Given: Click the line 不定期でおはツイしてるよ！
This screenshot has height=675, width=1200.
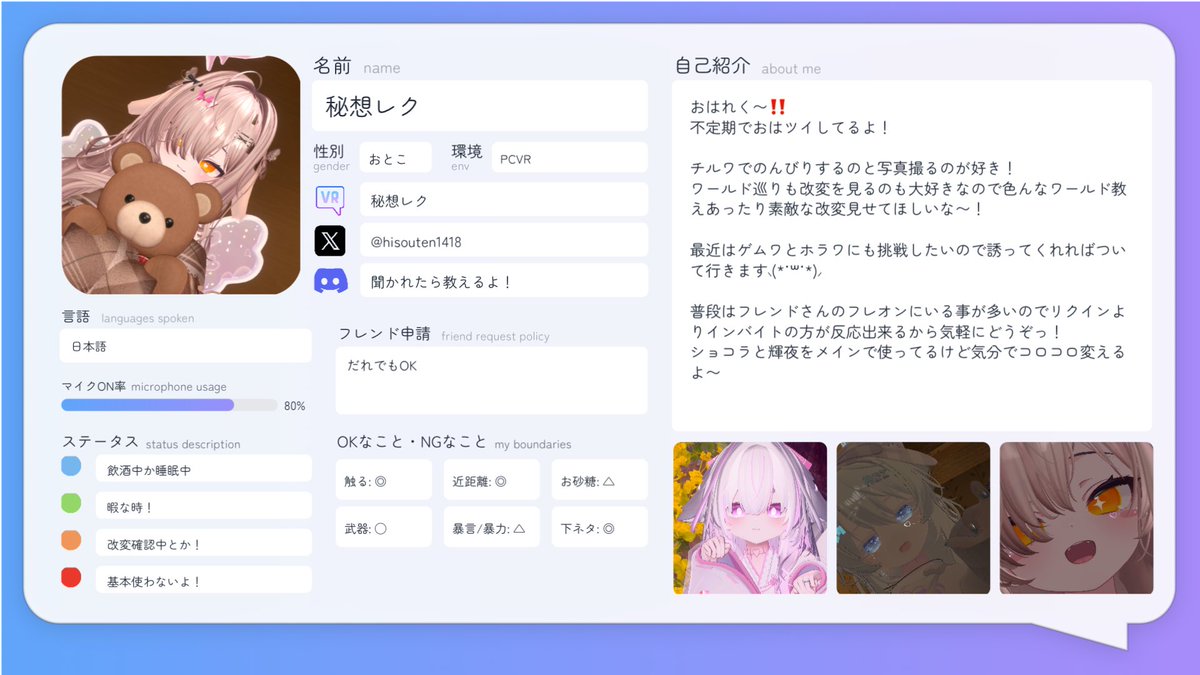Looking at the screenshot, I should tap(790, 128).
